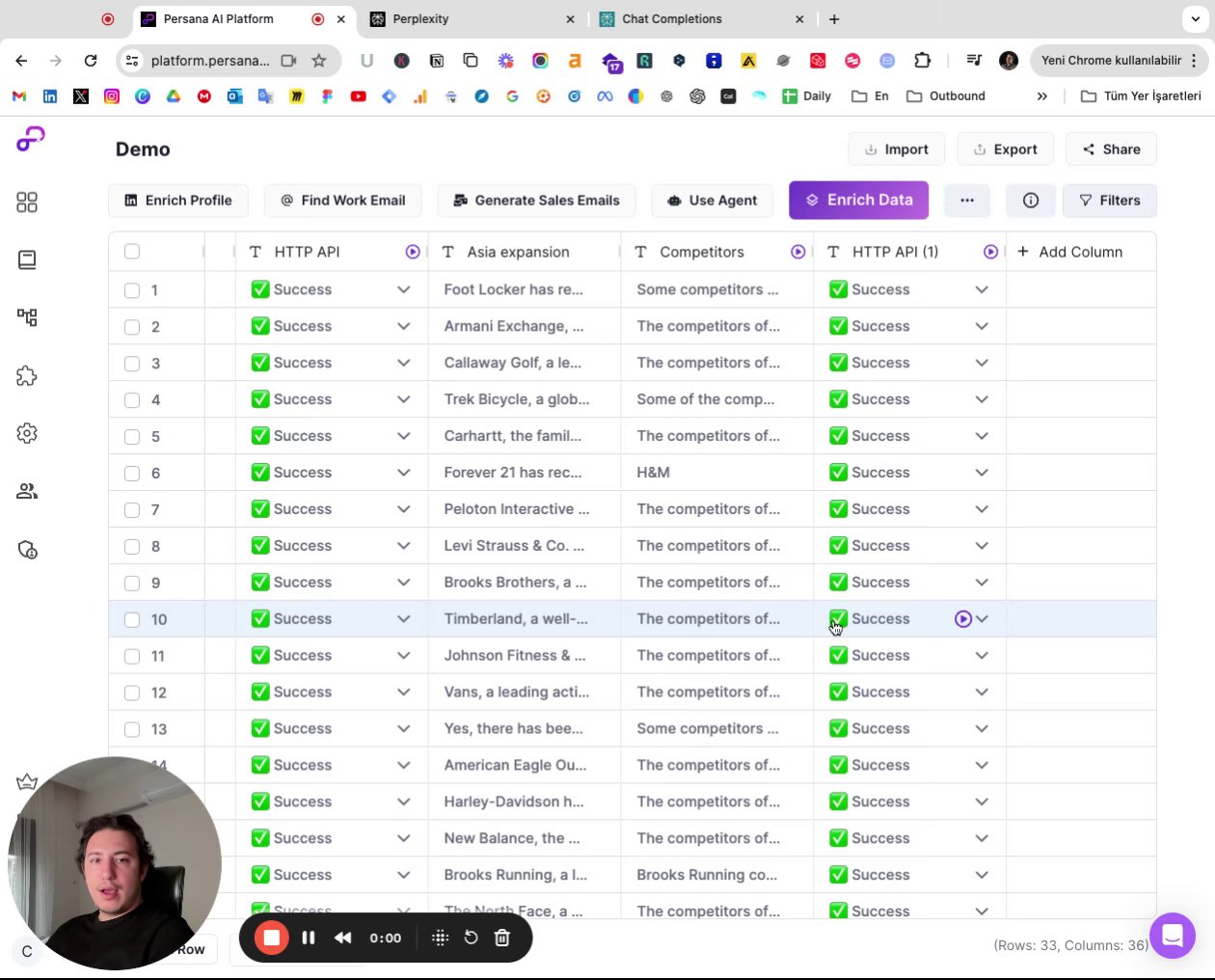Expand row 9 HTTP API Success dropdown
Screen dimensions: 1215x980
(x=403, y=583)
